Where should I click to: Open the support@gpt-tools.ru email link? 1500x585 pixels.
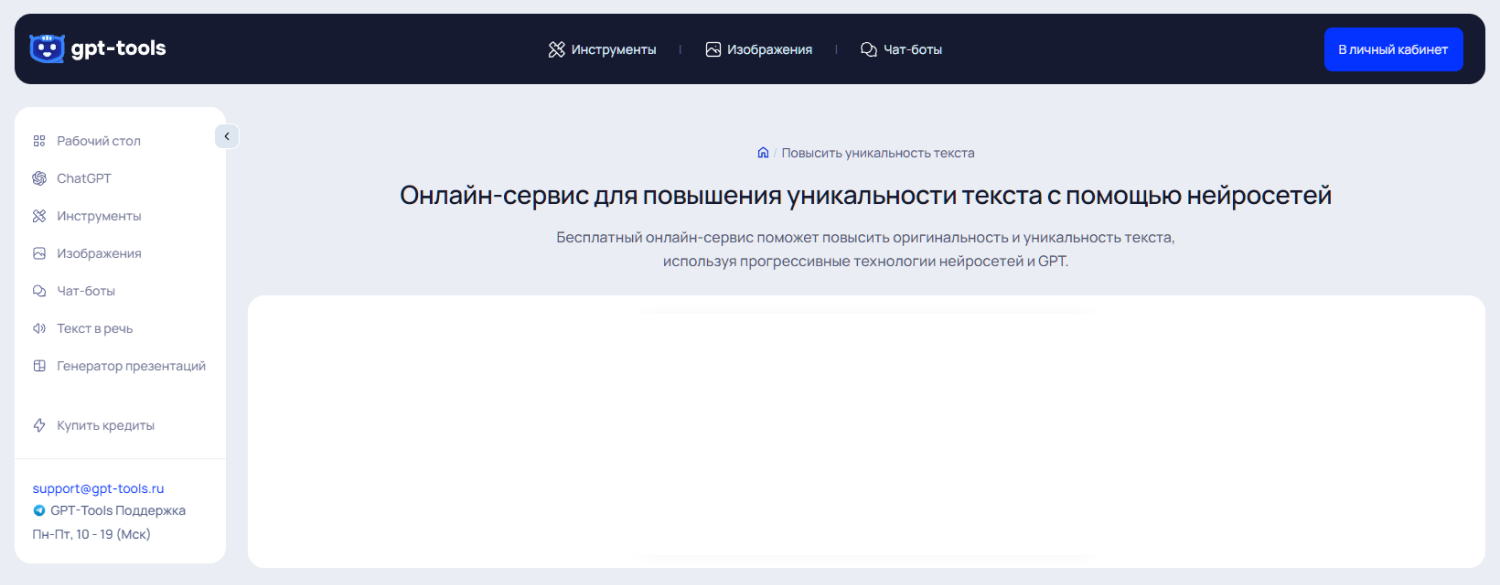(97, 488)
